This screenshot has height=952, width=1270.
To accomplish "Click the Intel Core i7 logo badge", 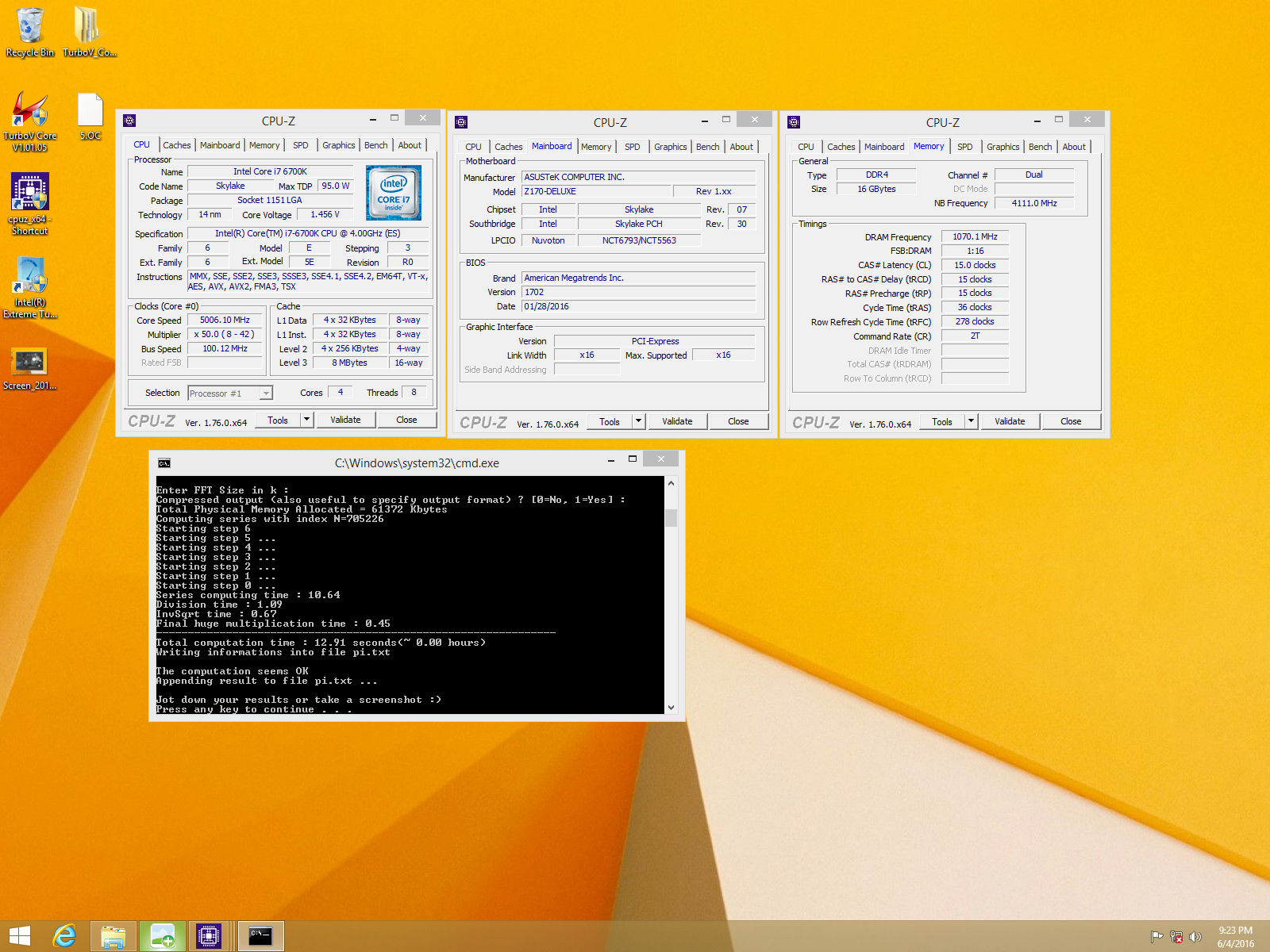I will pos(394,193).
